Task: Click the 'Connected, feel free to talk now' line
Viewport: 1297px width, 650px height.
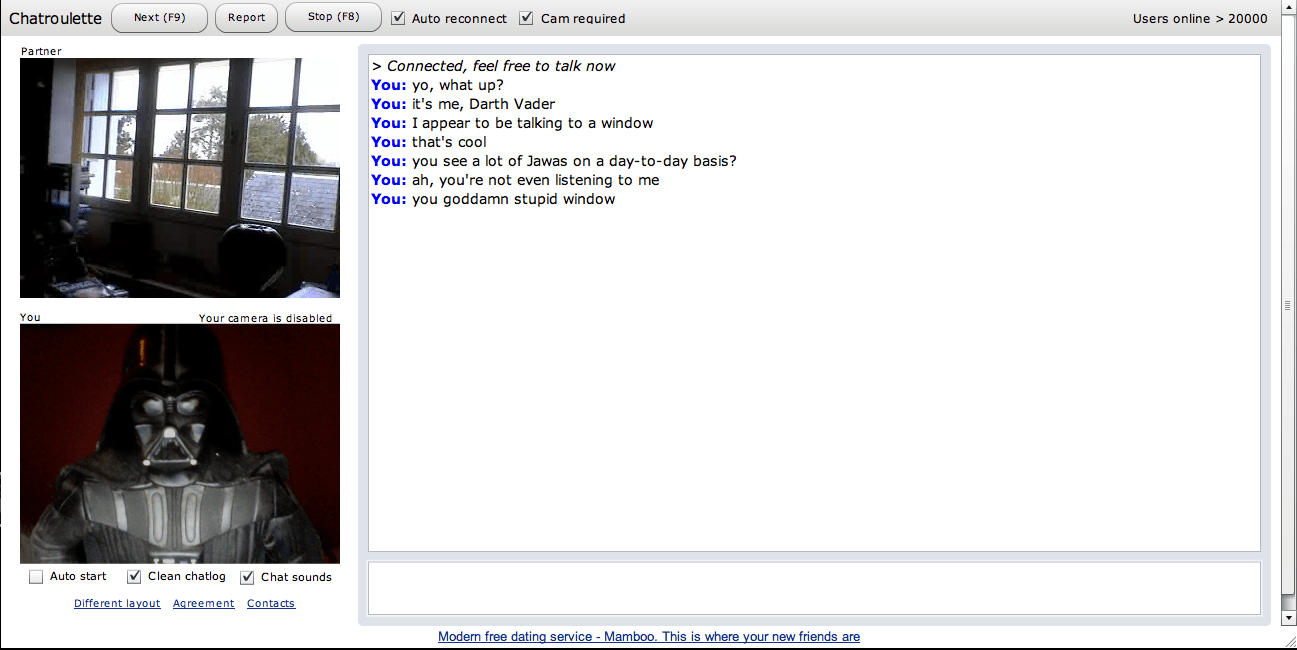Action: 493,66
